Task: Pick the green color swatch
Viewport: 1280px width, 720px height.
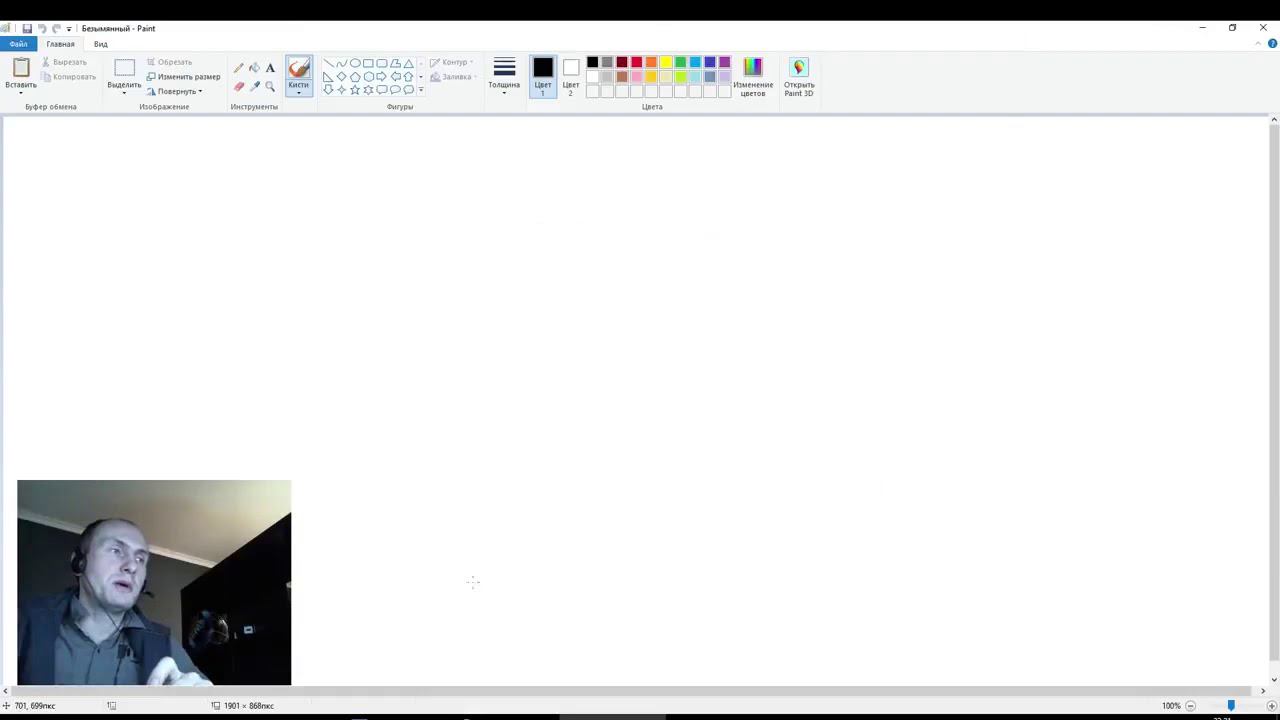Action: (x=680, y=62)
